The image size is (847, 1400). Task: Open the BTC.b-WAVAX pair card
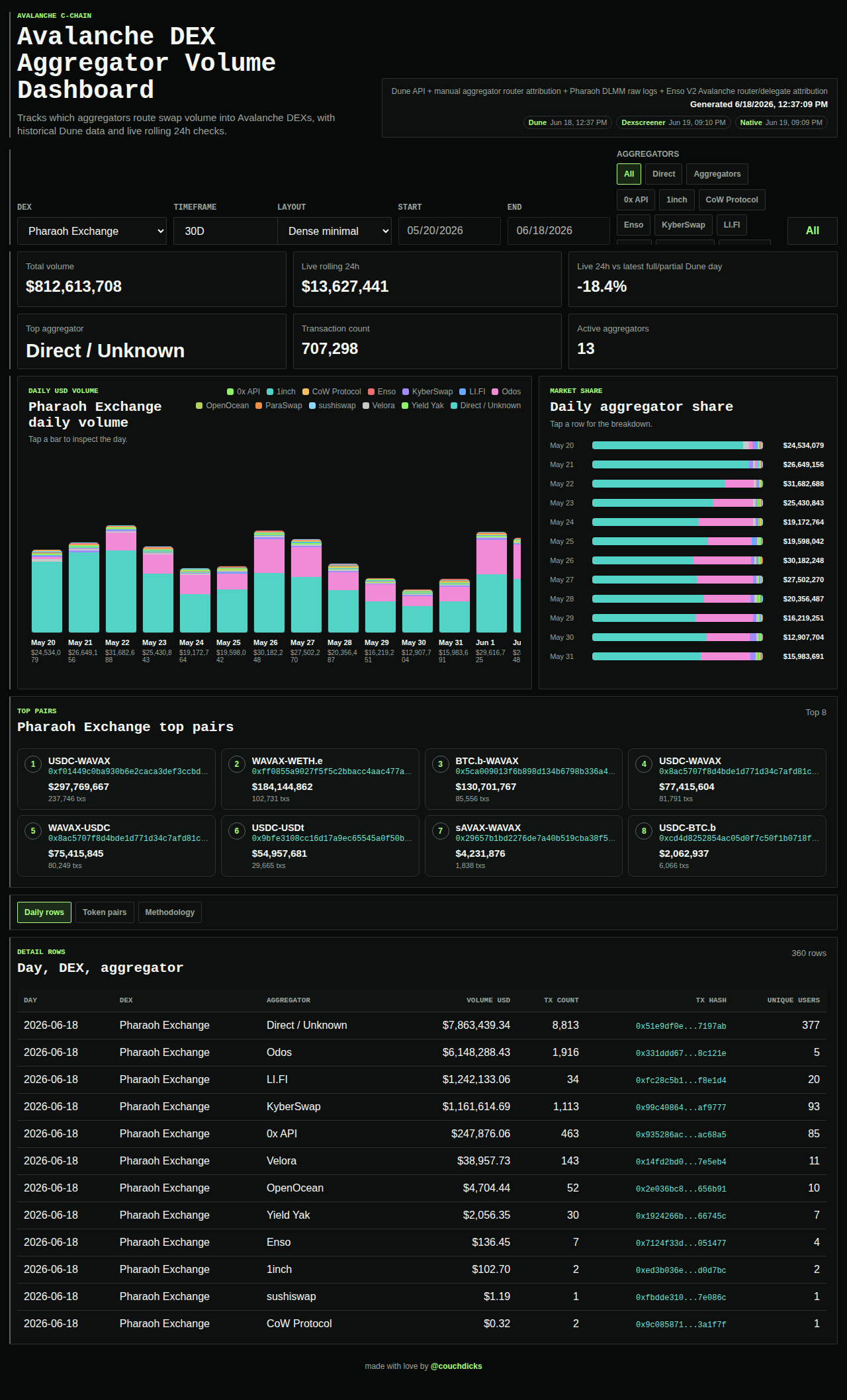point(523,779)
